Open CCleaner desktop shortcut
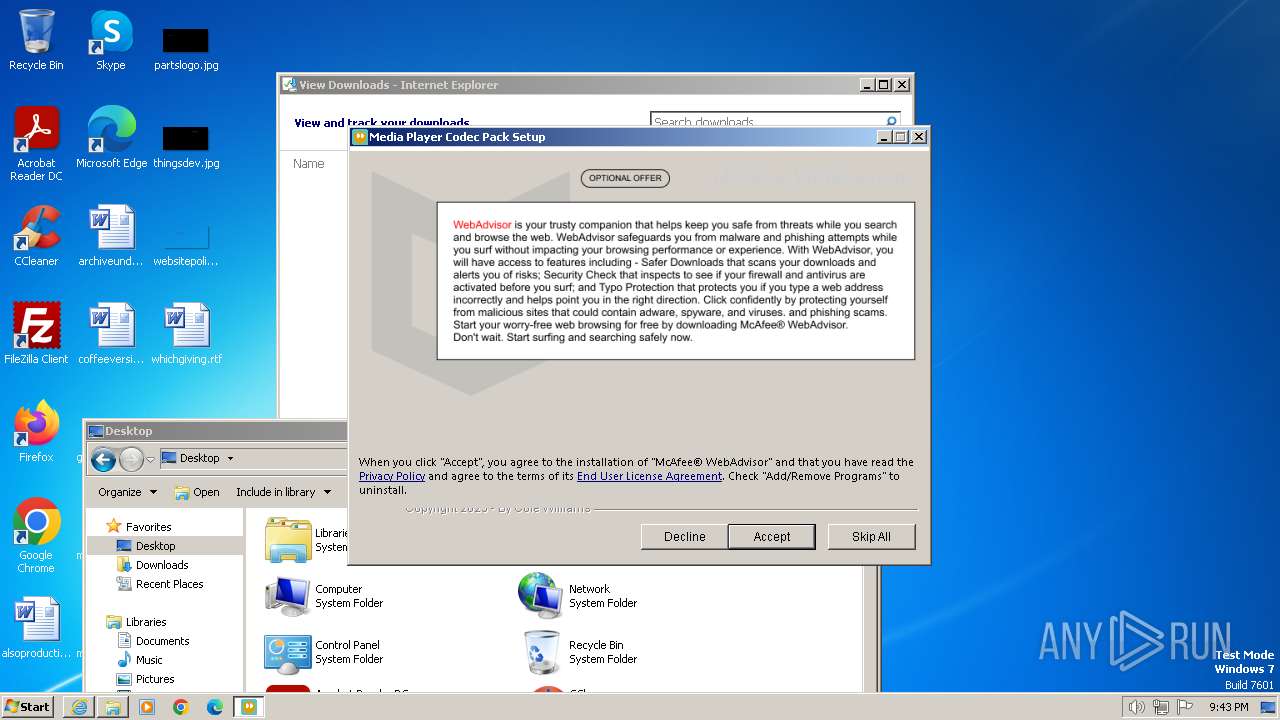This screenshot has width=1280, height=720. [36, 236]
